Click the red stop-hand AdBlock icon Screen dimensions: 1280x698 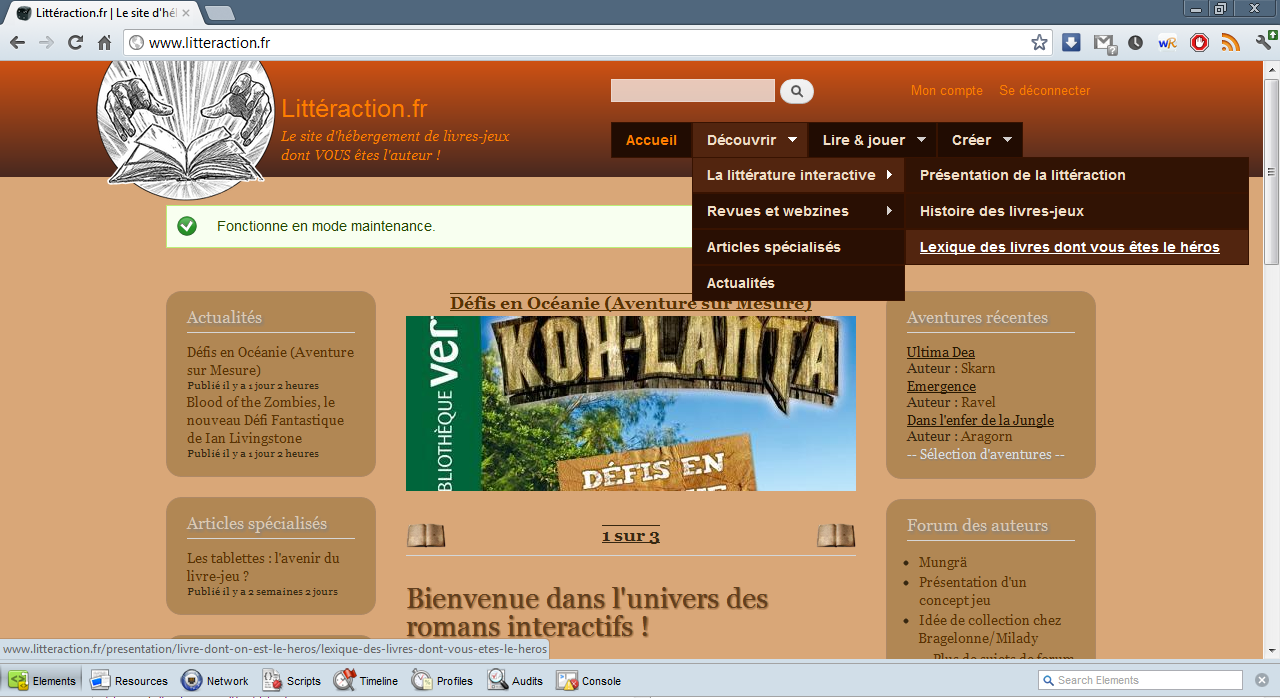(1199, 43)
